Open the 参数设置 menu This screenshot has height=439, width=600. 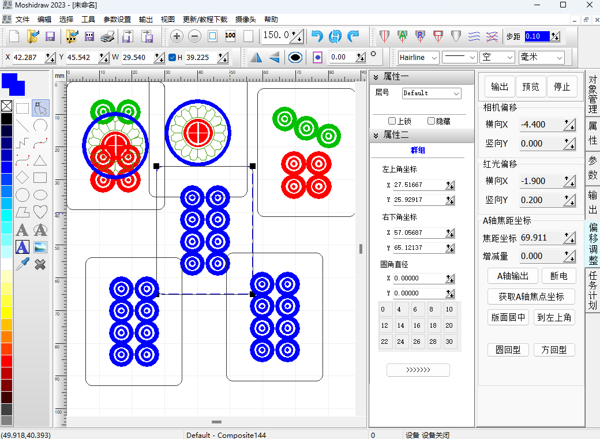pyautogui.click(x=117, y=19)
